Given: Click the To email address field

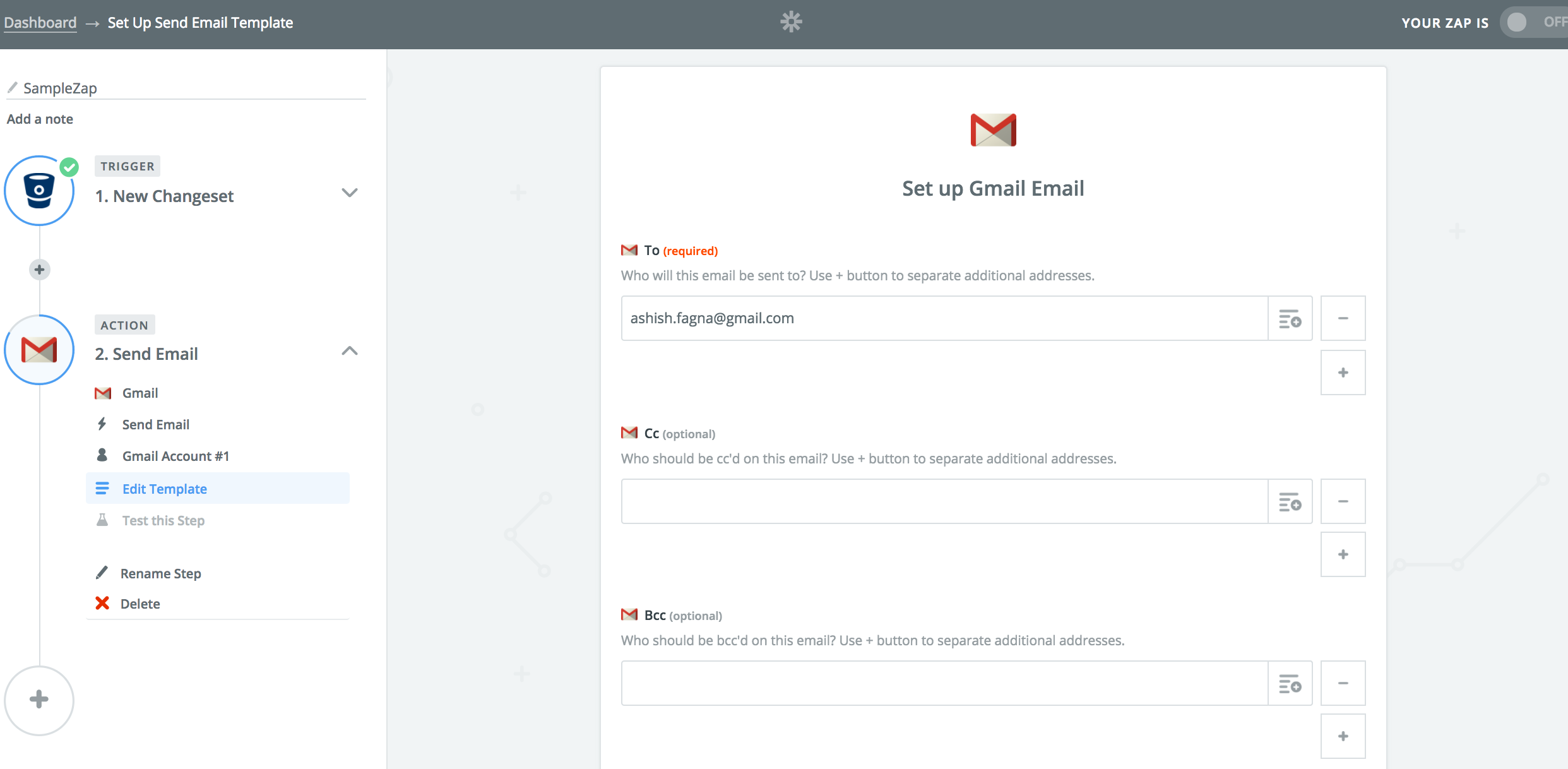Looking at the screenshot, I should 944,318.
